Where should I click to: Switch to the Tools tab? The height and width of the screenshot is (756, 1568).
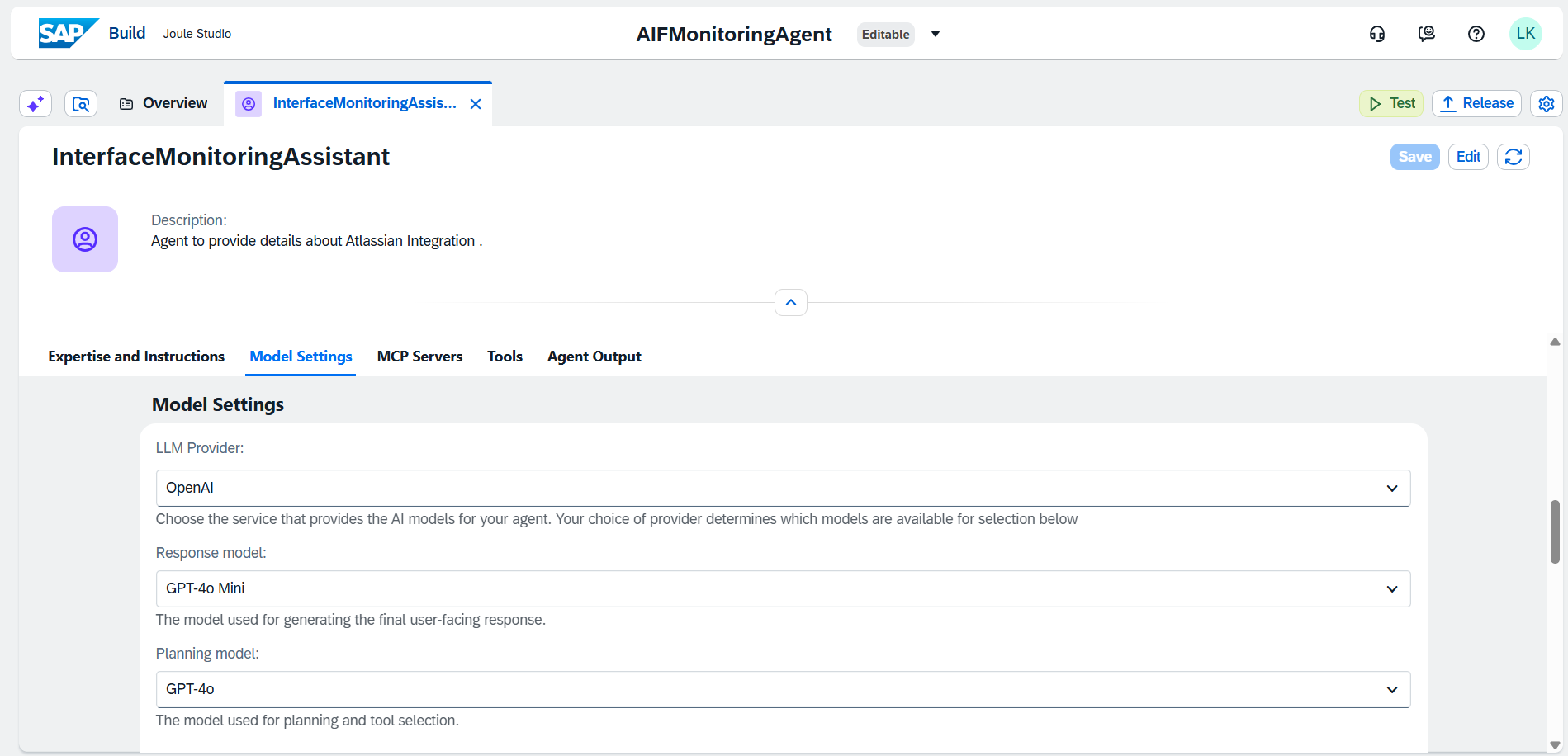(x=505, y=357)
